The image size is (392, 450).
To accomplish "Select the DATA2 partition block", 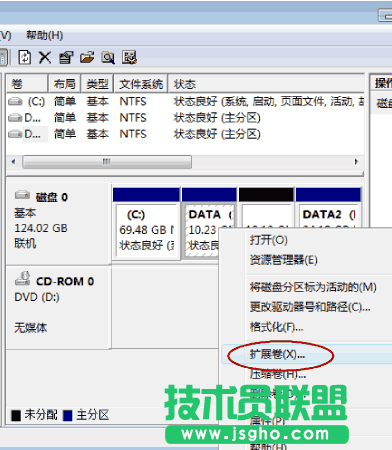I will click(328, 207).
